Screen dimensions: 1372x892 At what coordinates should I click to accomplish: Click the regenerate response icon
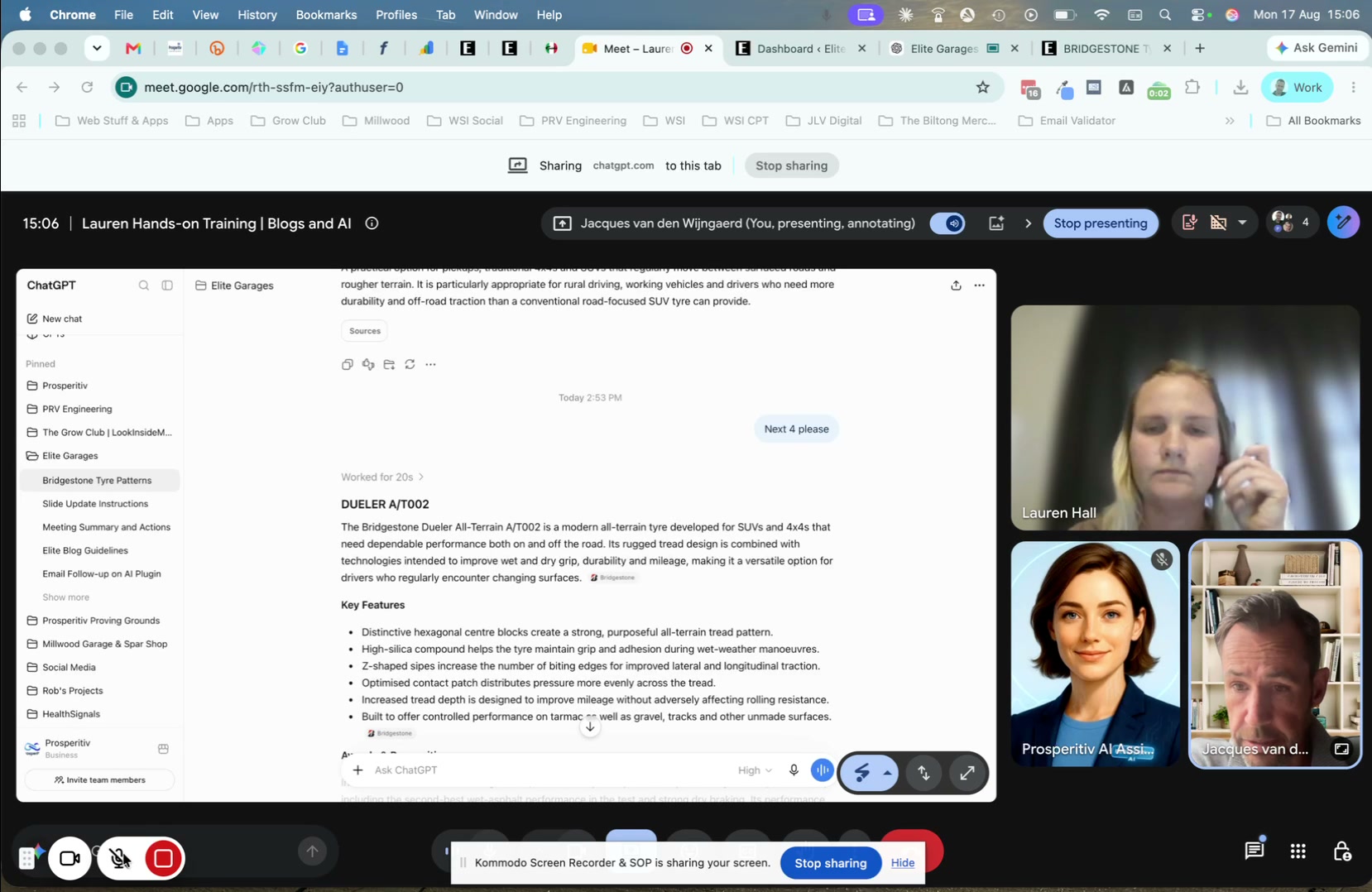410,364
